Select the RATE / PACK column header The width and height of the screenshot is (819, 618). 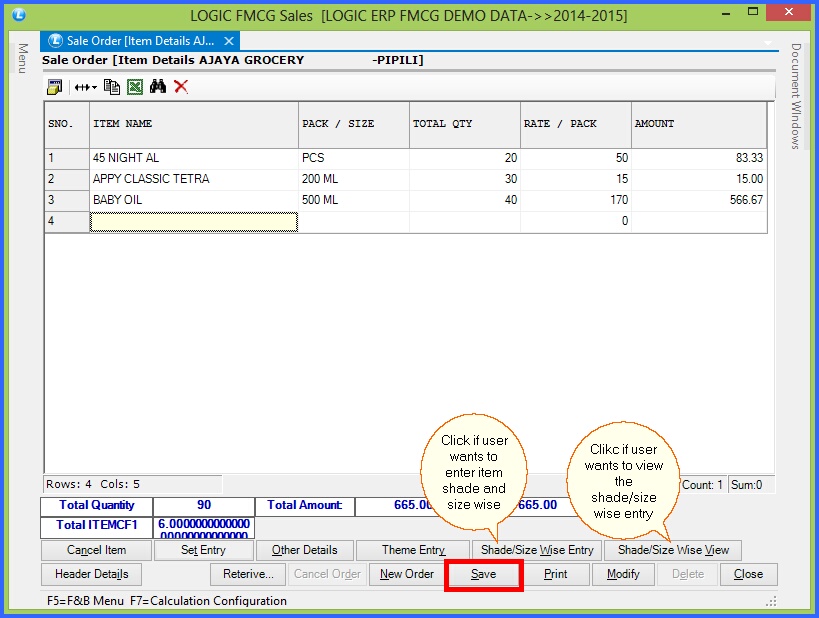pyautogui.click(x=576, y=124)
